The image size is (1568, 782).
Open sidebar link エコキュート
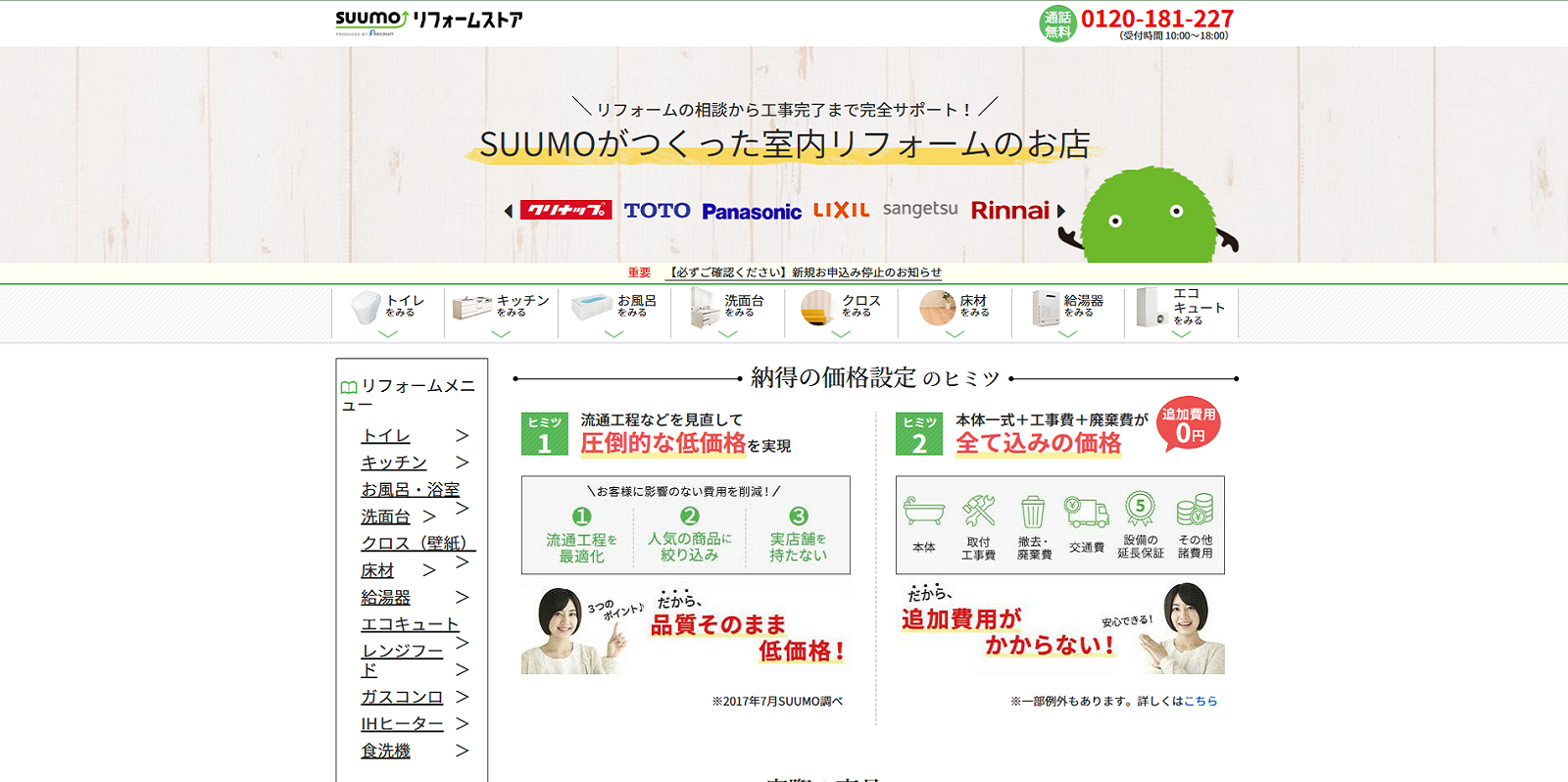pyautogui.click(x=410, y=624)
